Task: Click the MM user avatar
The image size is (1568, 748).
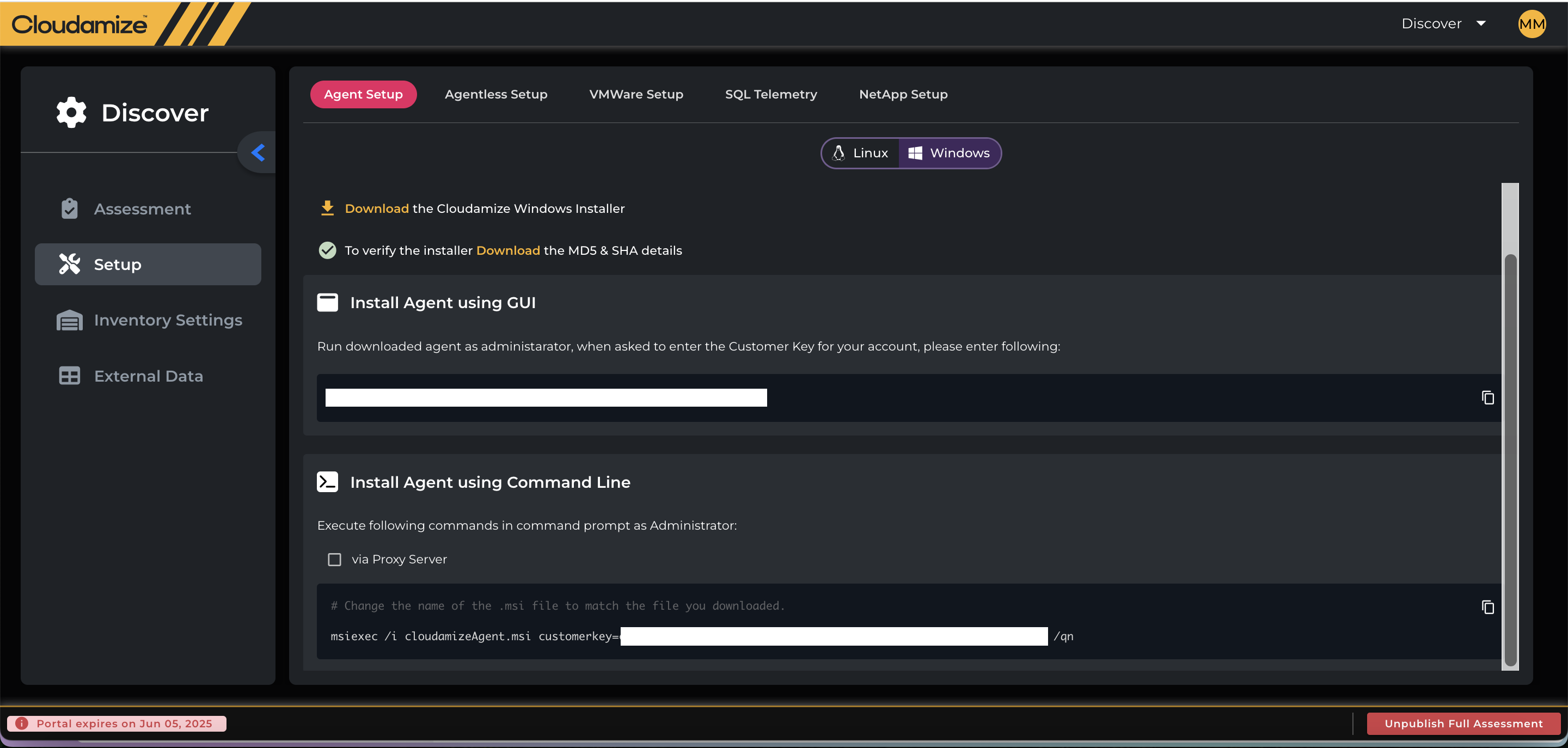Action: [x=1532, y=24]
